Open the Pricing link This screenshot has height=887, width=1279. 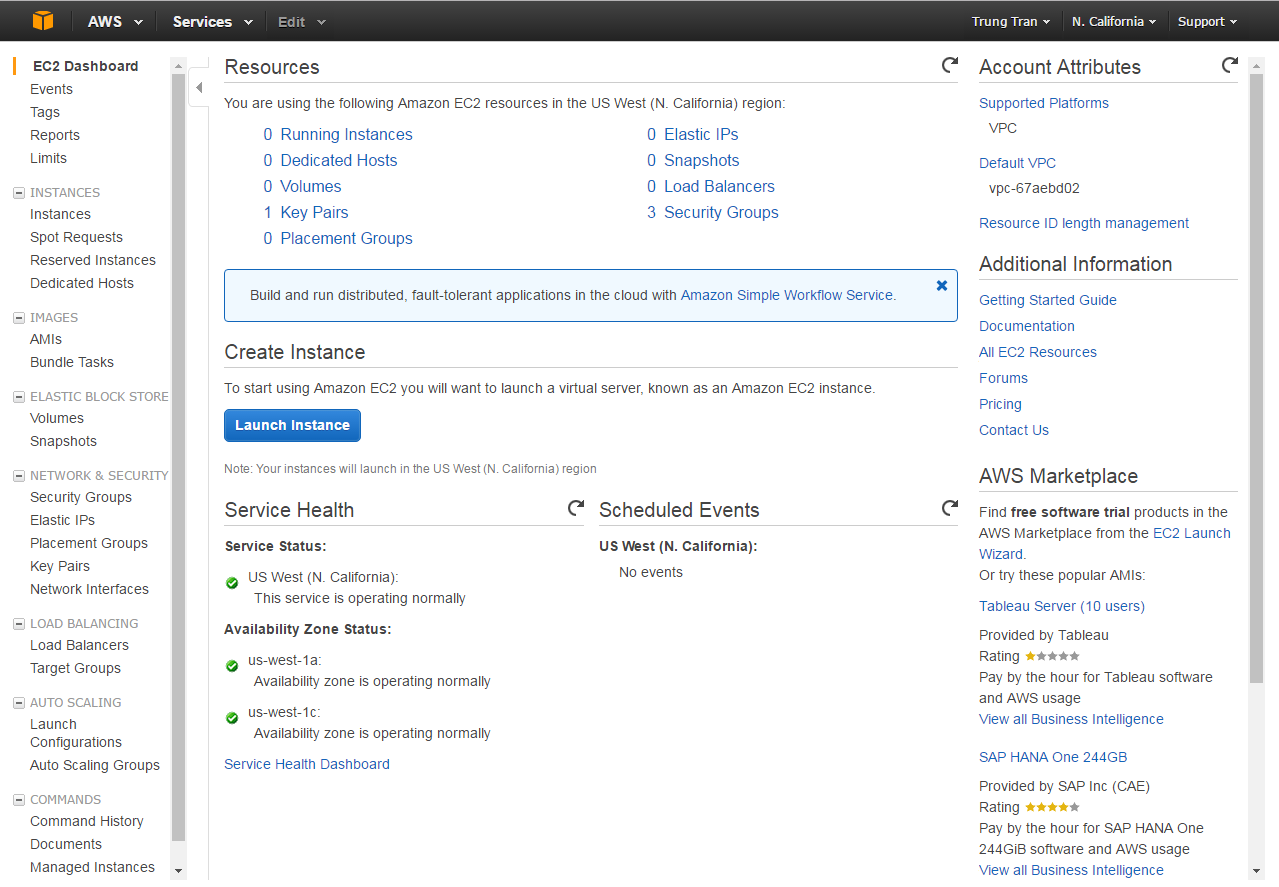pos(1000,404)
